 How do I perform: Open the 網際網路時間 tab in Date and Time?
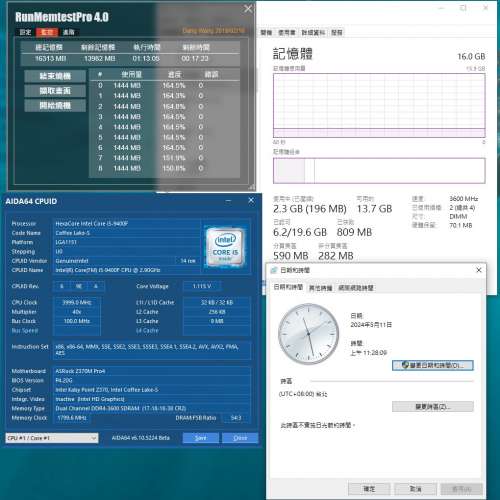point(356,288)
